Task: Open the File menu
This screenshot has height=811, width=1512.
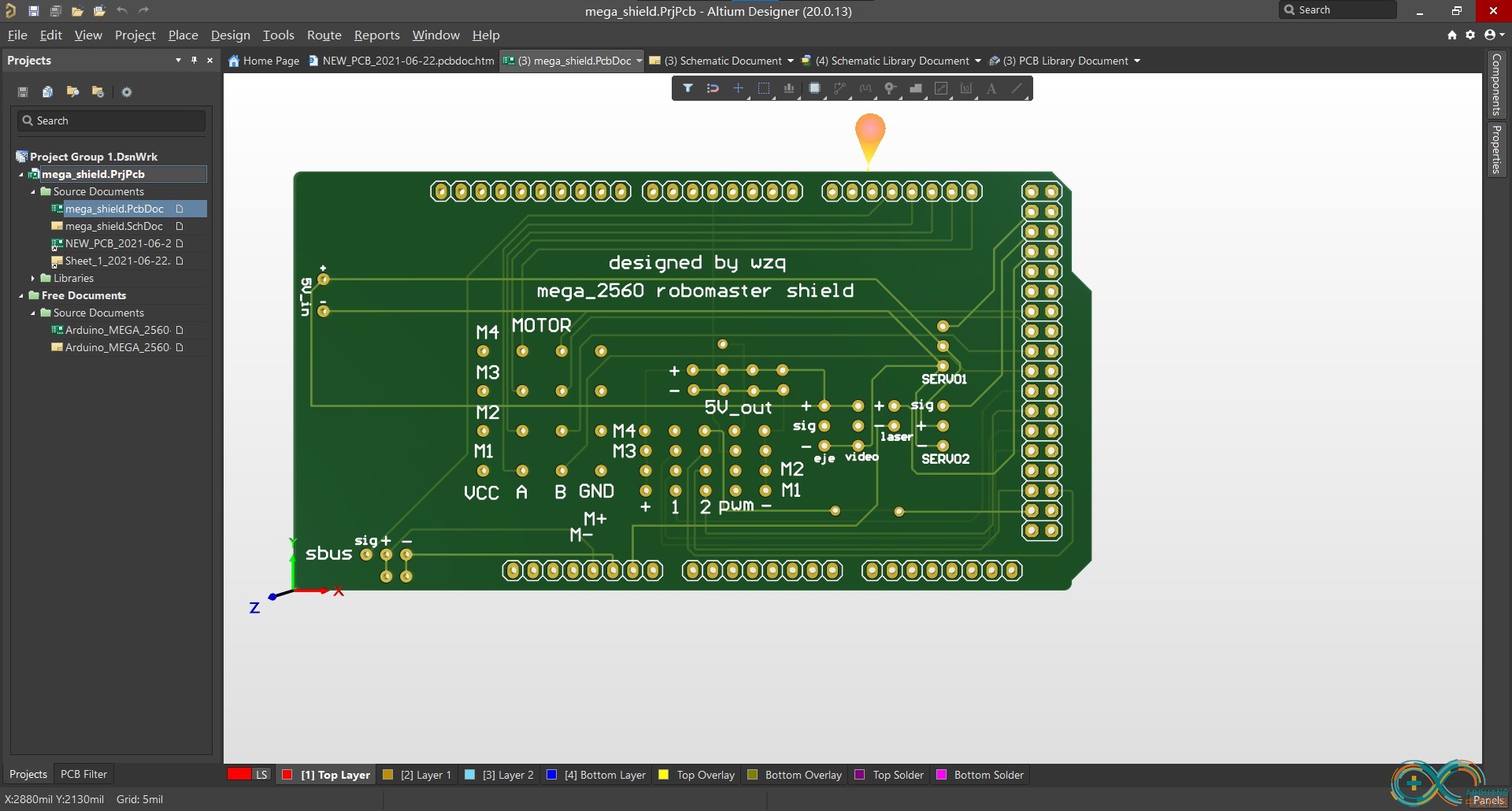Action: click(x=17, y=35)
